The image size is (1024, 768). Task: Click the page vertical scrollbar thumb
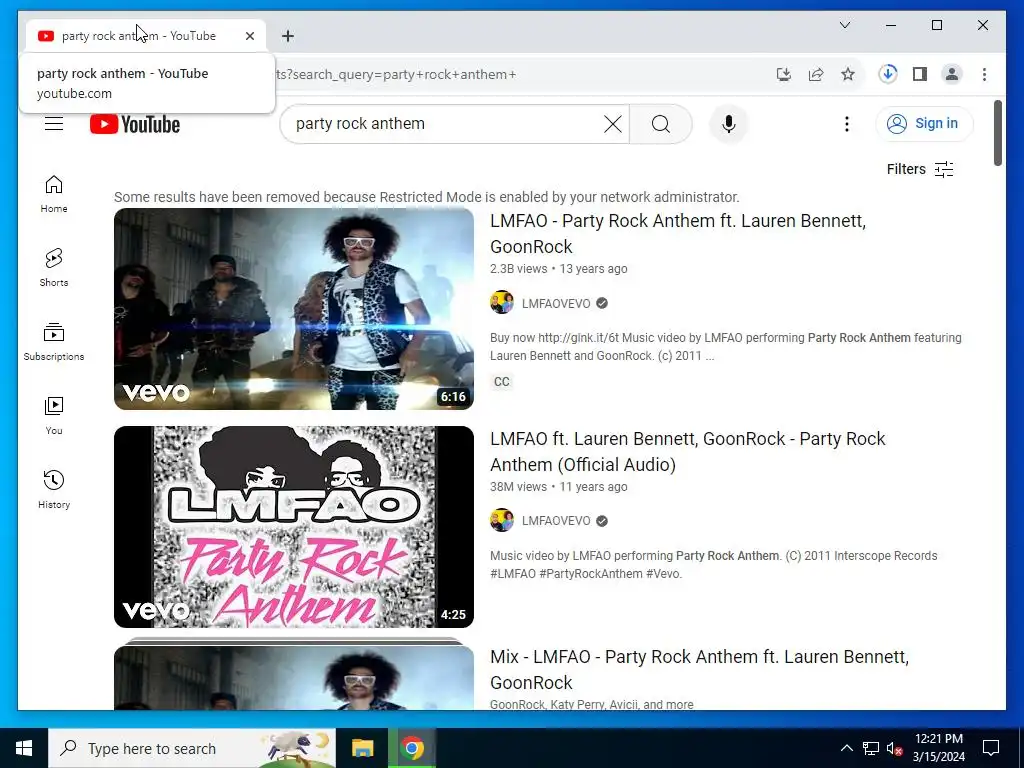click(997, 133)
